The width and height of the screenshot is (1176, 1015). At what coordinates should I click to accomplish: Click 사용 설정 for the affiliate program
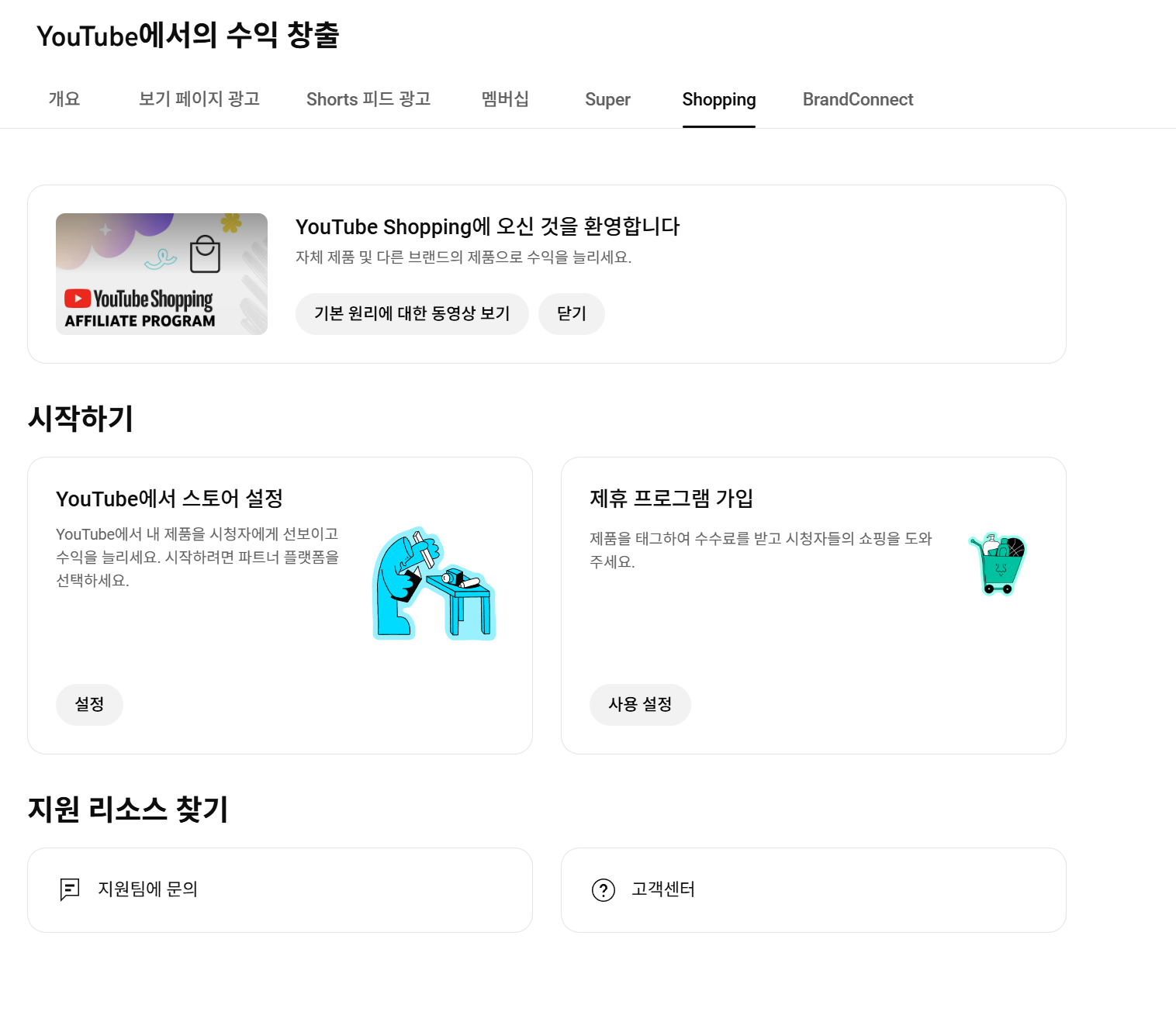point(640,705)
